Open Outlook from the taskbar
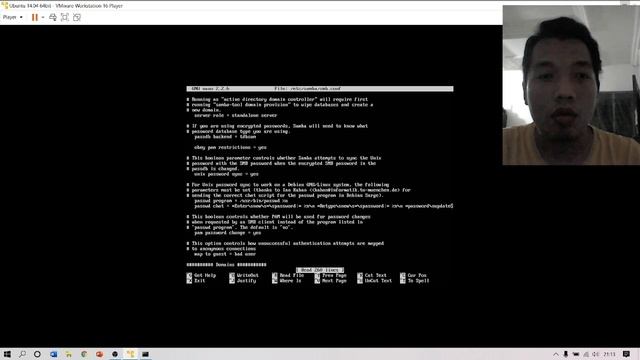This screenshot has height=360, width=640. [53, 354]
